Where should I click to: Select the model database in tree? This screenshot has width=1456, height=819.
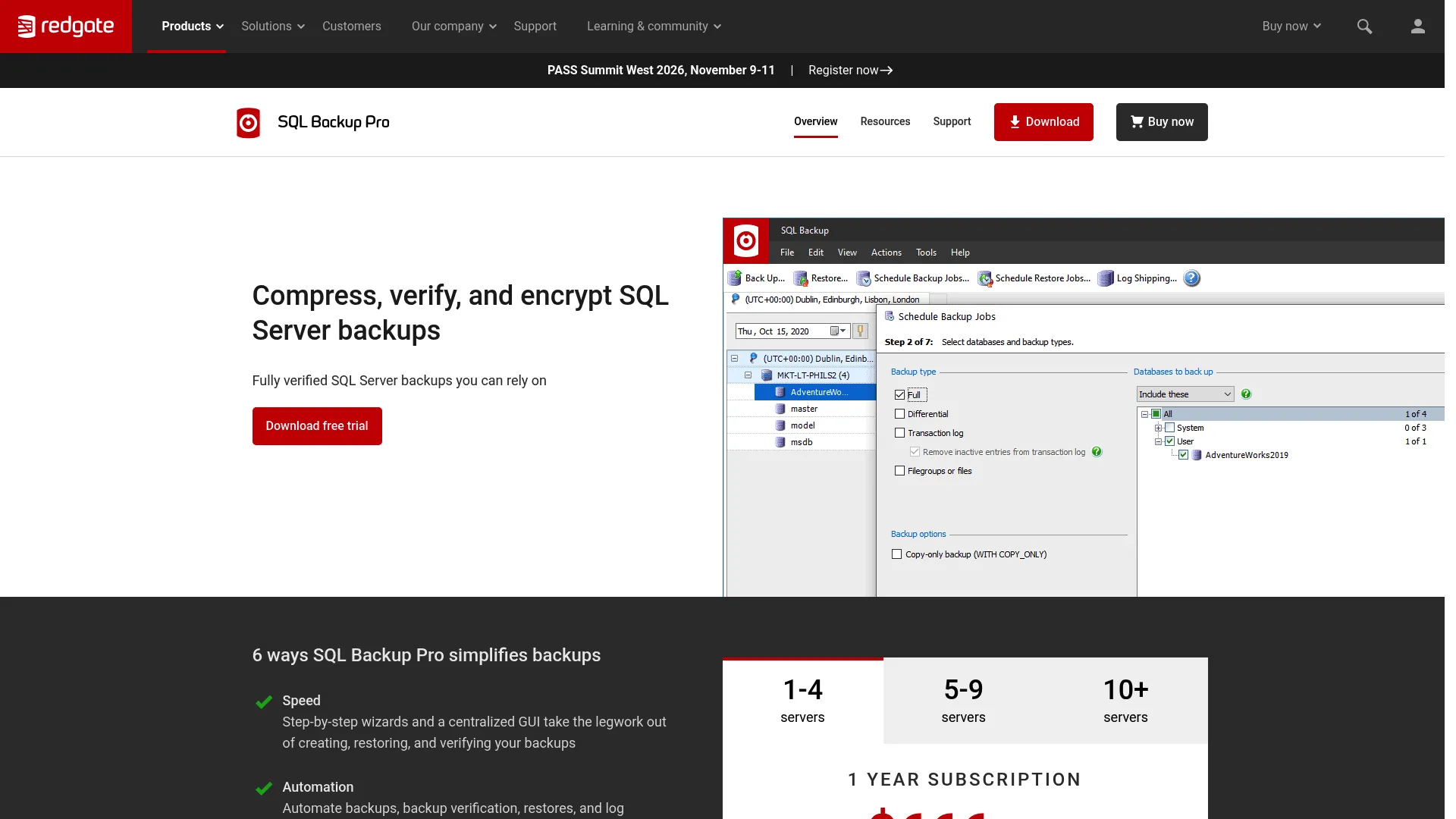pyautogui.click(x=802, y=425)
